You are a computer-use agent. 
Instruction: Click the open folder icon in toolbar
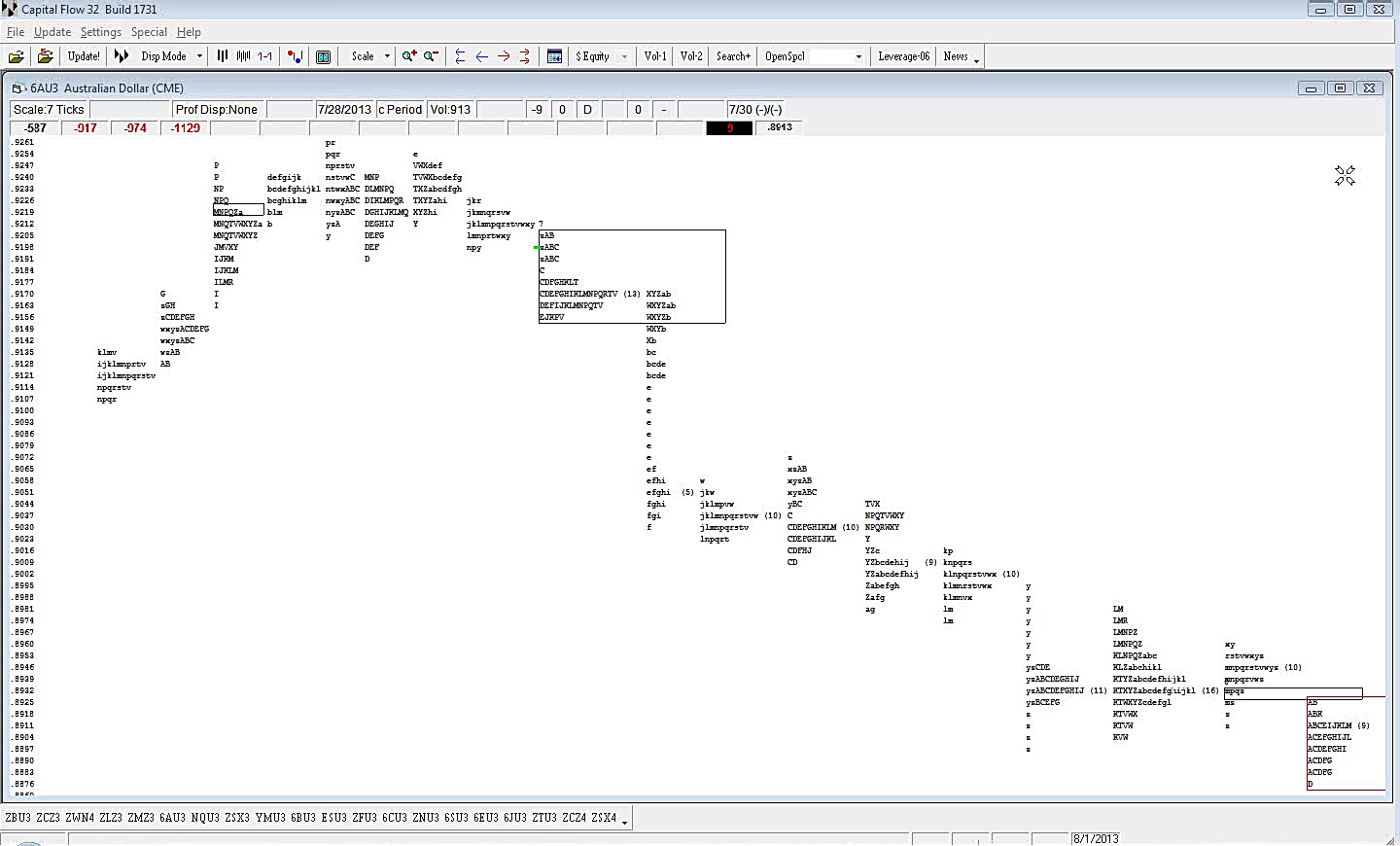(17, 56)
